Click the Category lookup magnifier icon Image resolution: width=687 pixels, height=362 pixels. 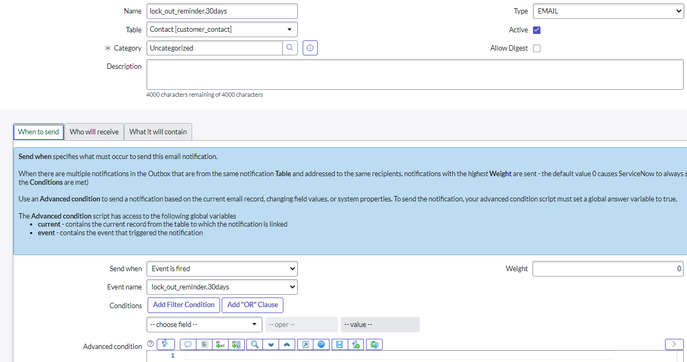290,48
